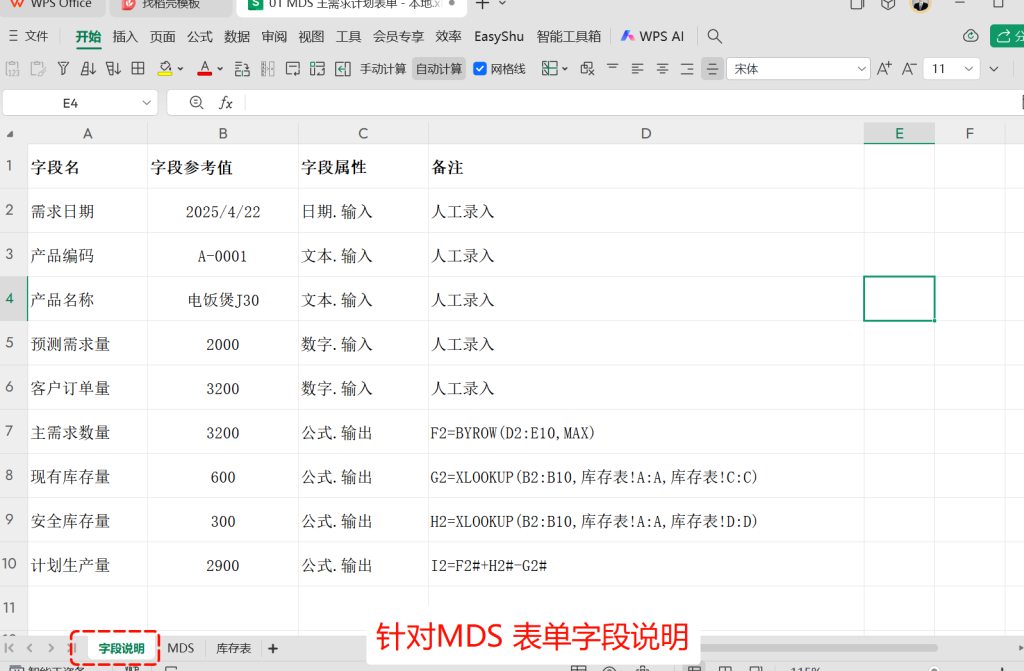The image size is (1024, 671).
Task: Toggle the 网格线 gridlines checkbox
Action: click(480, 69)
